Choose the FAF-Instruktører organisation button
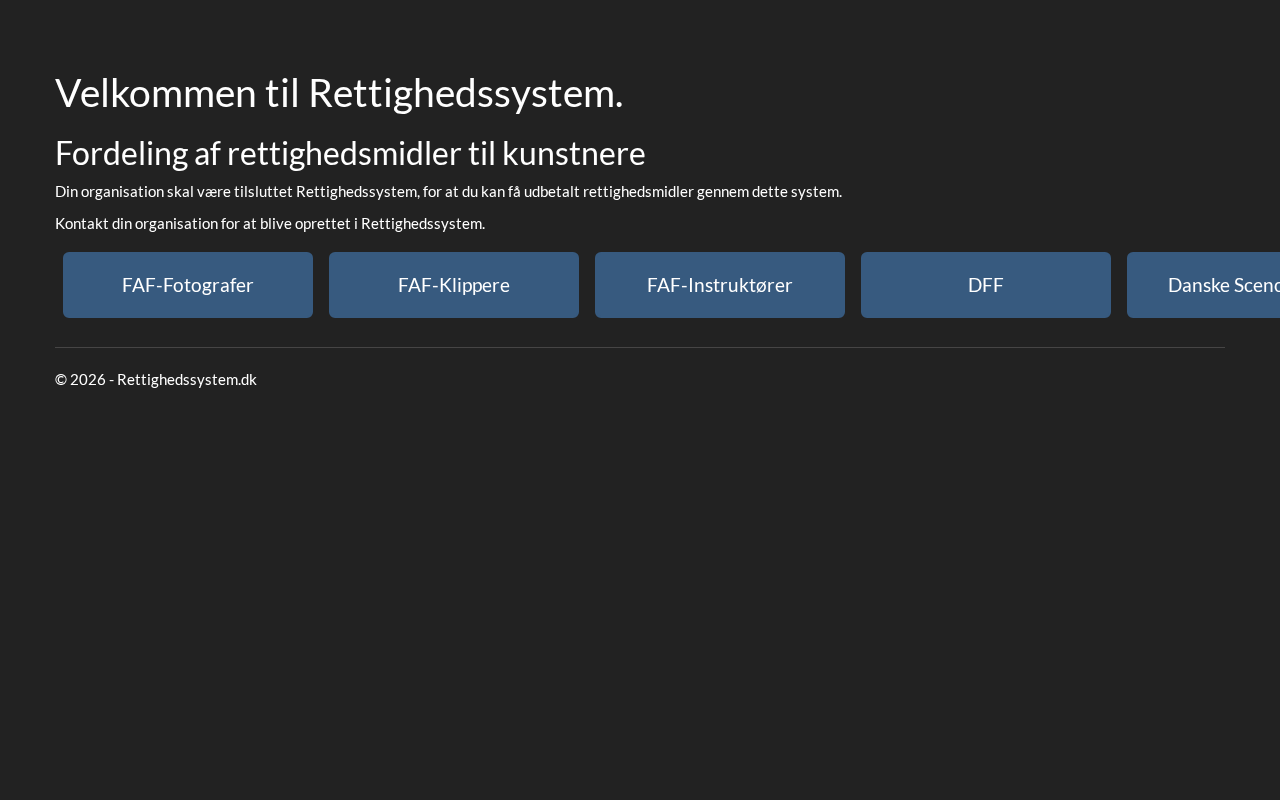Viewport: 1280px width, 800px height. coord(720,285)
